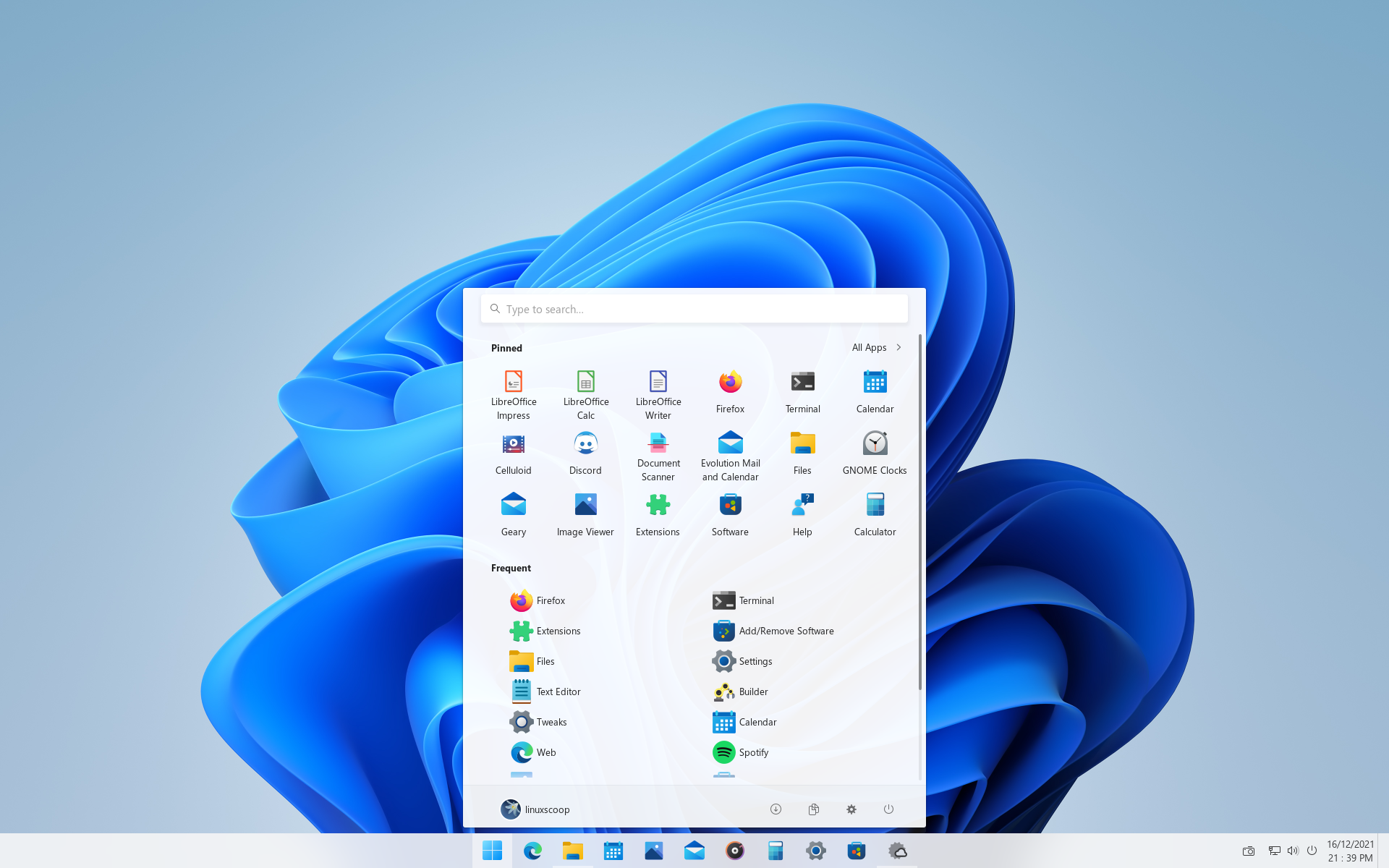This screenshot has width=1389, height=868.
Task: Open Downloads folder shortcut in menu footer
Action: [776, 809]
